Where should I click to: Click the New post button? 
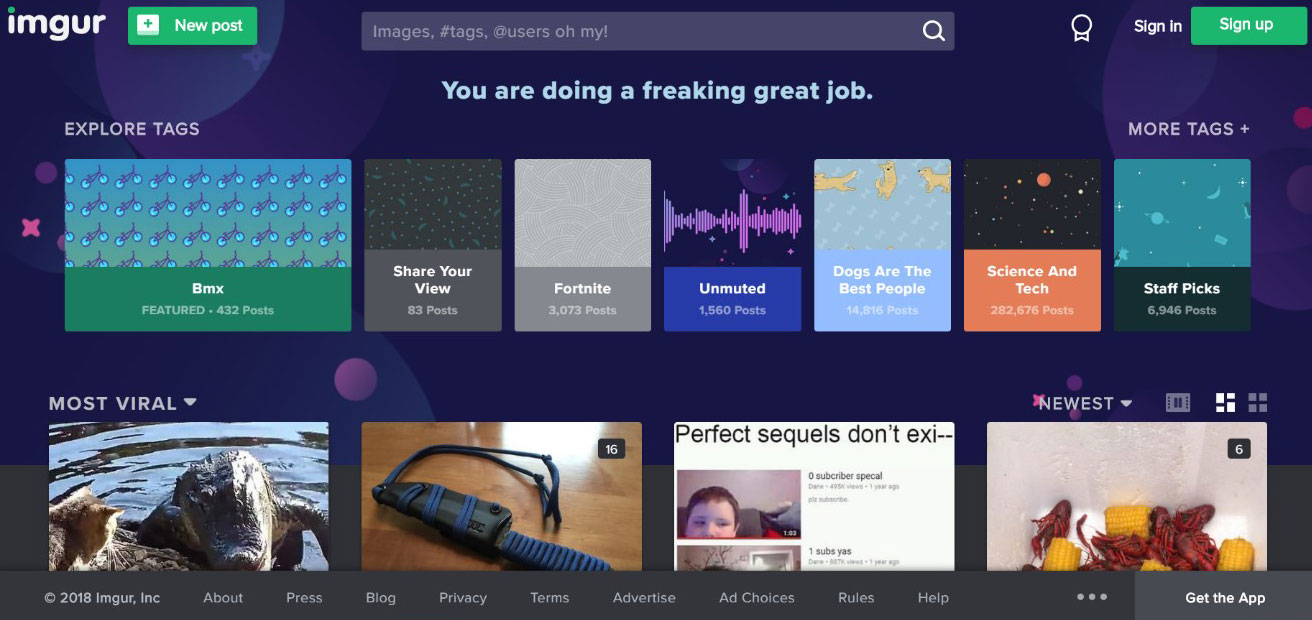(x=192, y=26)
